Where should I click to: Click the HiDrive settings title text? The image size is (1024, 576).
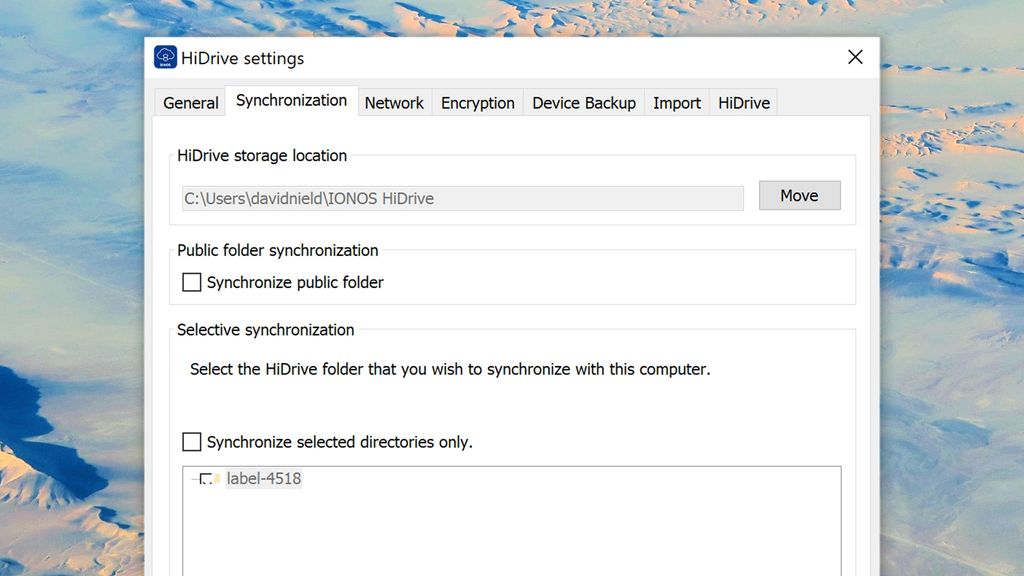point(242,59)
